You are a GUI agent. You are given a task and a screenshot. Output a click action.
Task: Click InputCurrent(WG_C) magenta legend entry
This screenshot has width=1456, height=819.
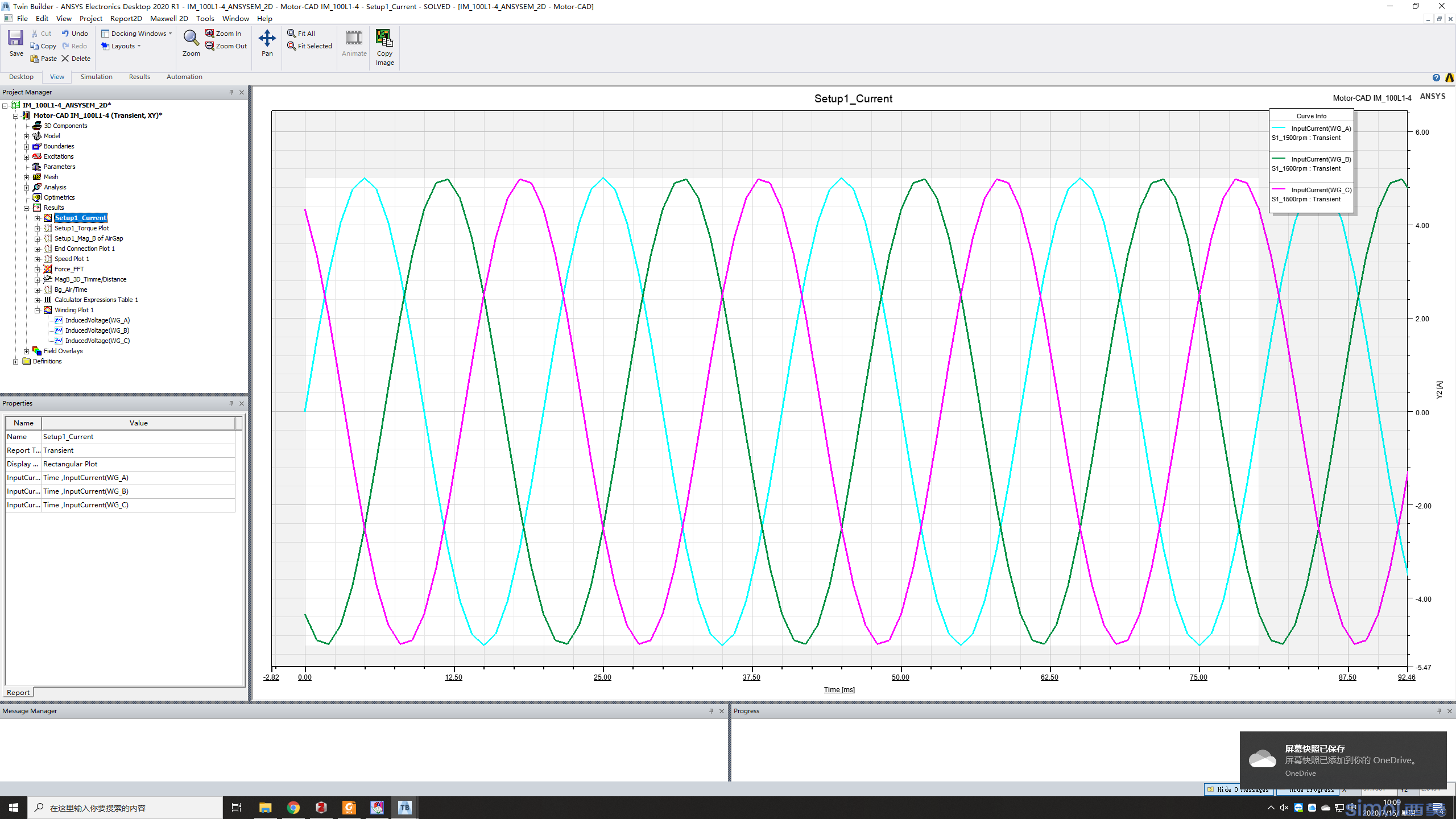point(1312,195)
